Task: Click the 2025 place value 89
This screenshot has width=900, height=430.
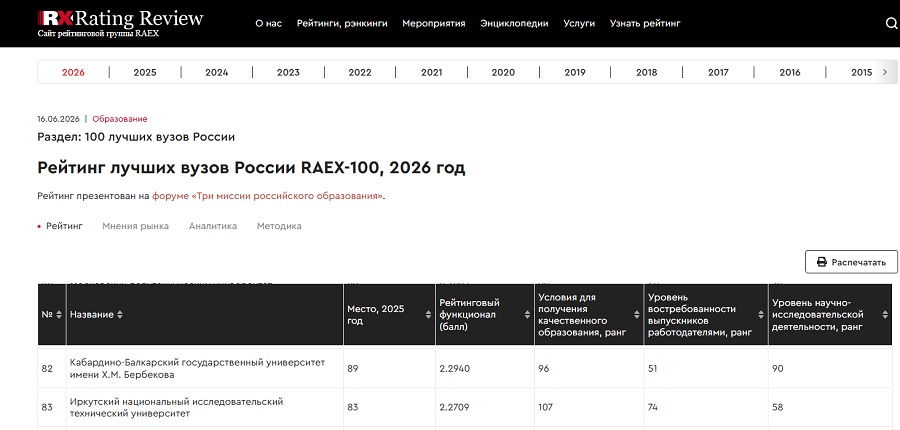Action: (352, 369)
